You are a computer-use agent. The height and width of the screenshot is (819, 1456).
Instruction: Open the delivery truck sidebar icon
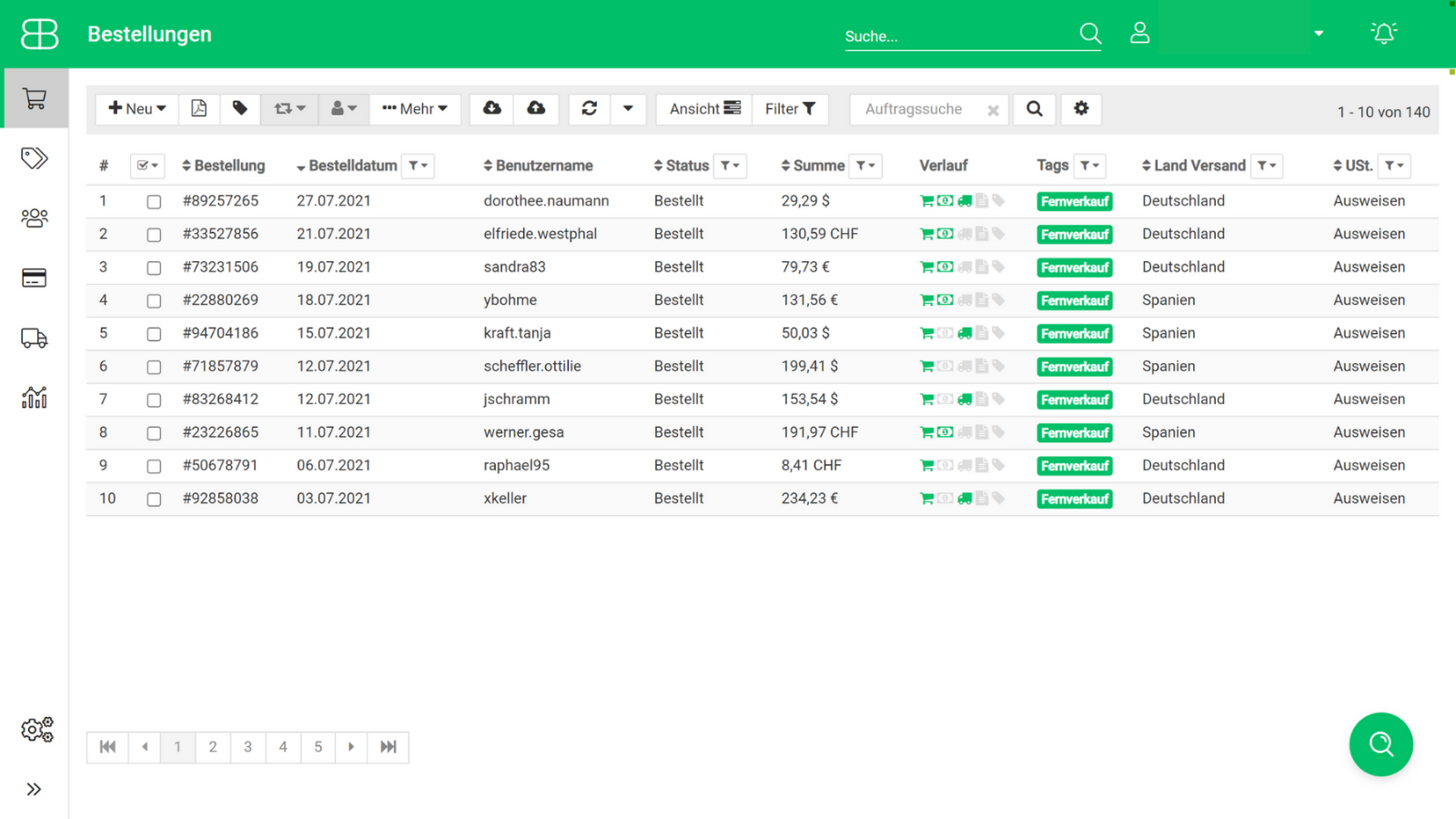pyautogui.click(x=35, y=339)
